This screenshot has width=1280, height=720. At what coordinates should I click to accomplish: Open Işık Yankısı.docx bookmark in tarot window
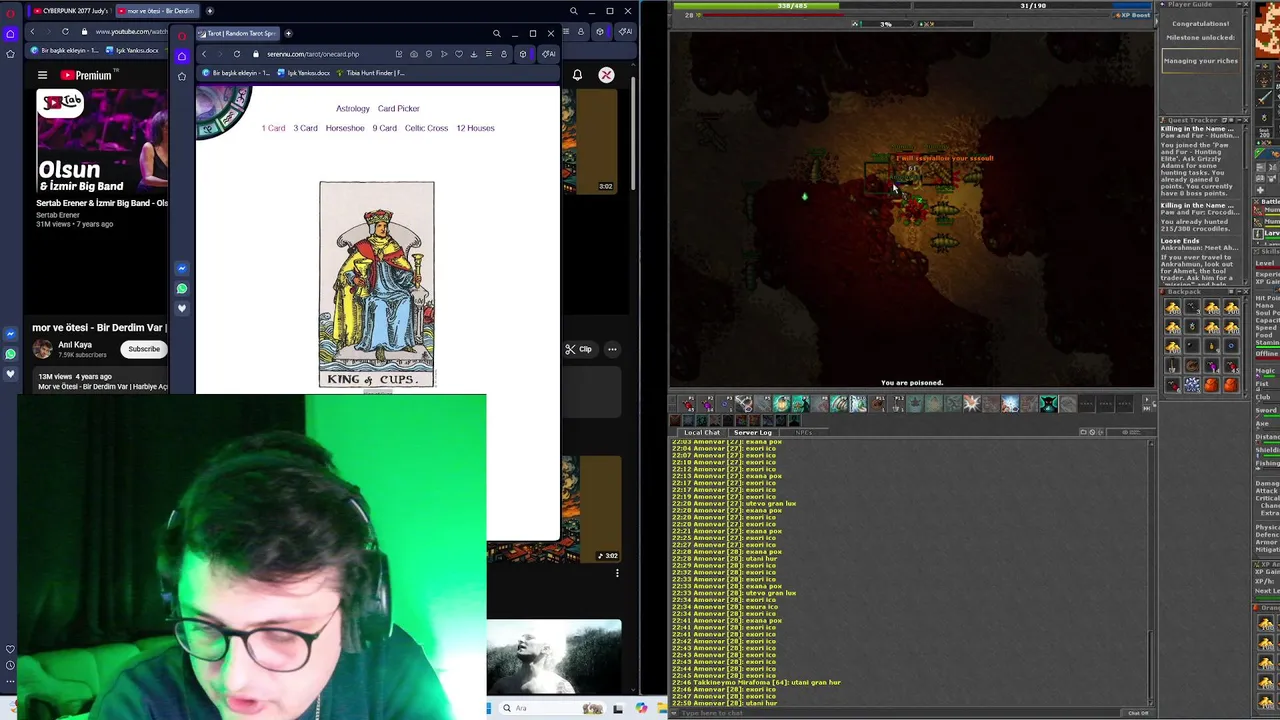304,73
